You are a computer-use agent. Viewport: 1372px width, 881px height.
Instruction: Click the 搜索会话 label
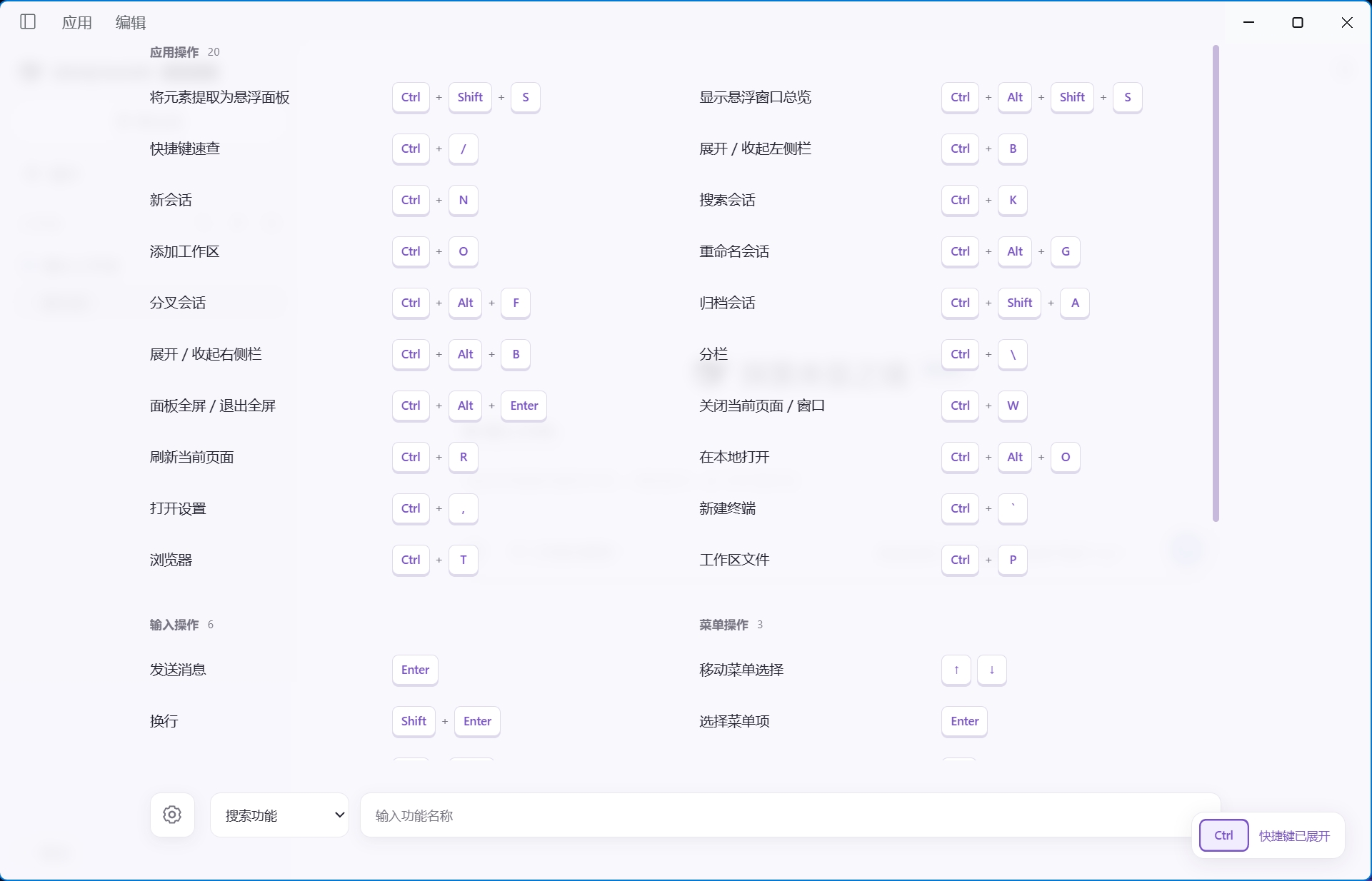click(x=727, y=200)
